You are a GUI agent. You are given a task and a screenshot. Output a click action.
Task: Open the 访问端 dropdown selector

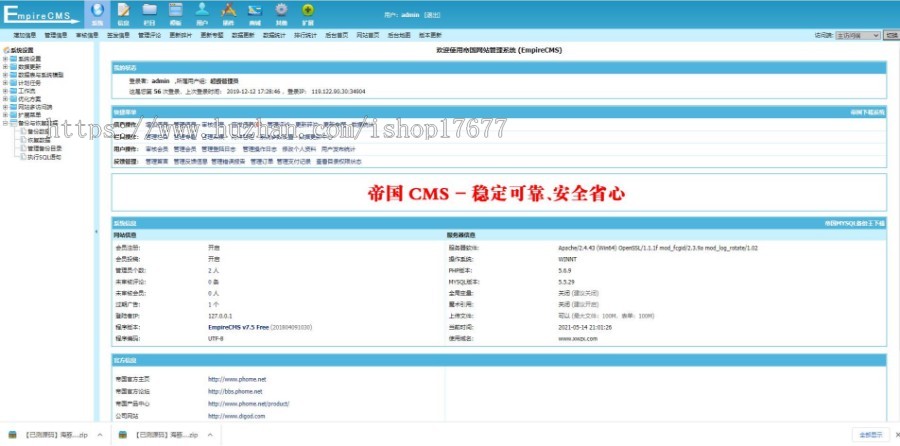click(858, 35)
